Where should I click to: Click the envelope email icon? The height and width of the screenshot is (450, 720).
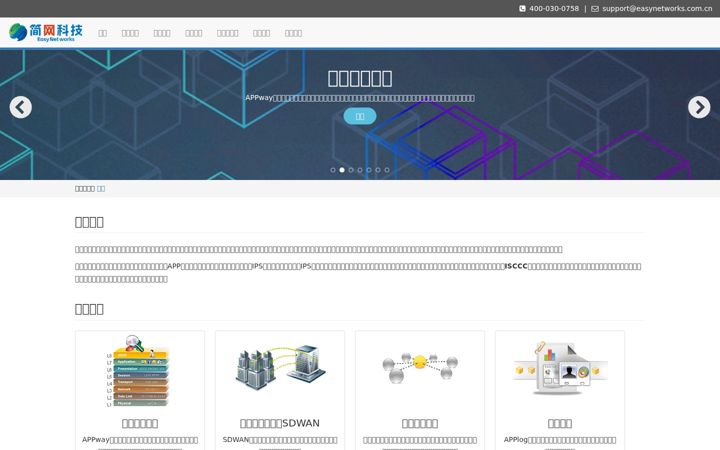point(595,9)
